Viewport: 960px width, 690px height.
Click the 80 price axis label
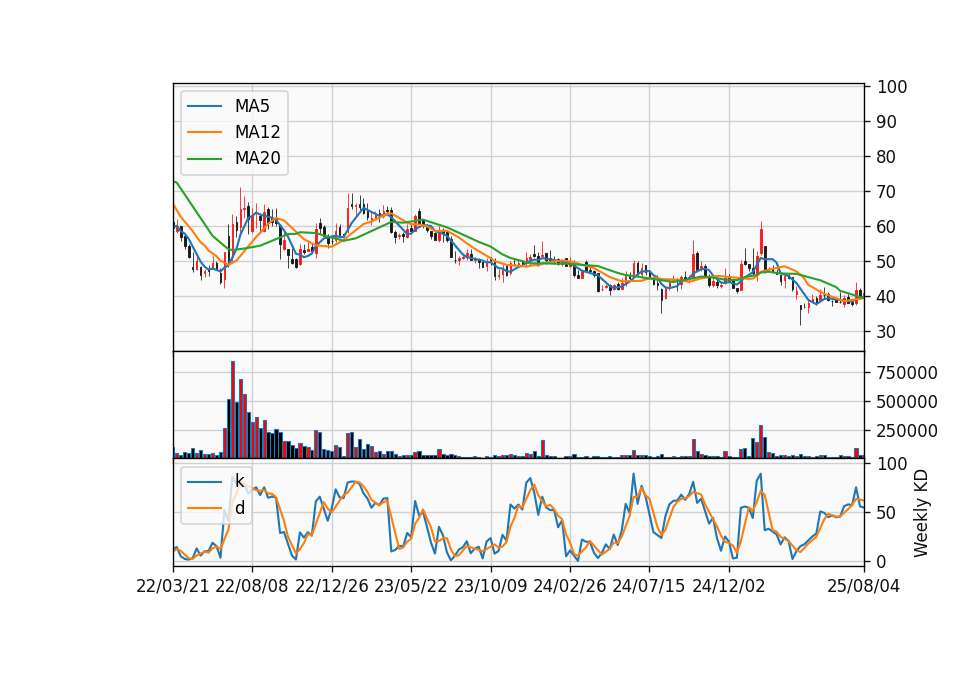[887, 157]
